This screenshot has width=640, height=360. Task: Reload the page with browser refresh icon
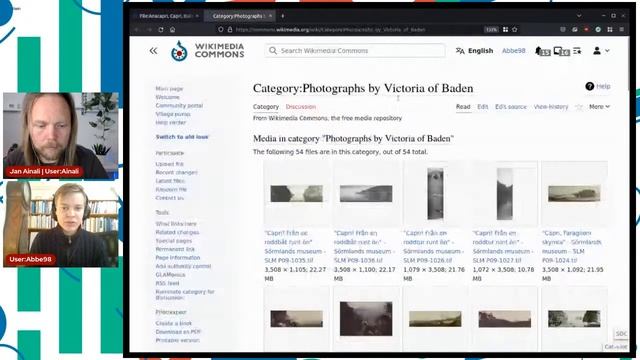tap(161, 29)
